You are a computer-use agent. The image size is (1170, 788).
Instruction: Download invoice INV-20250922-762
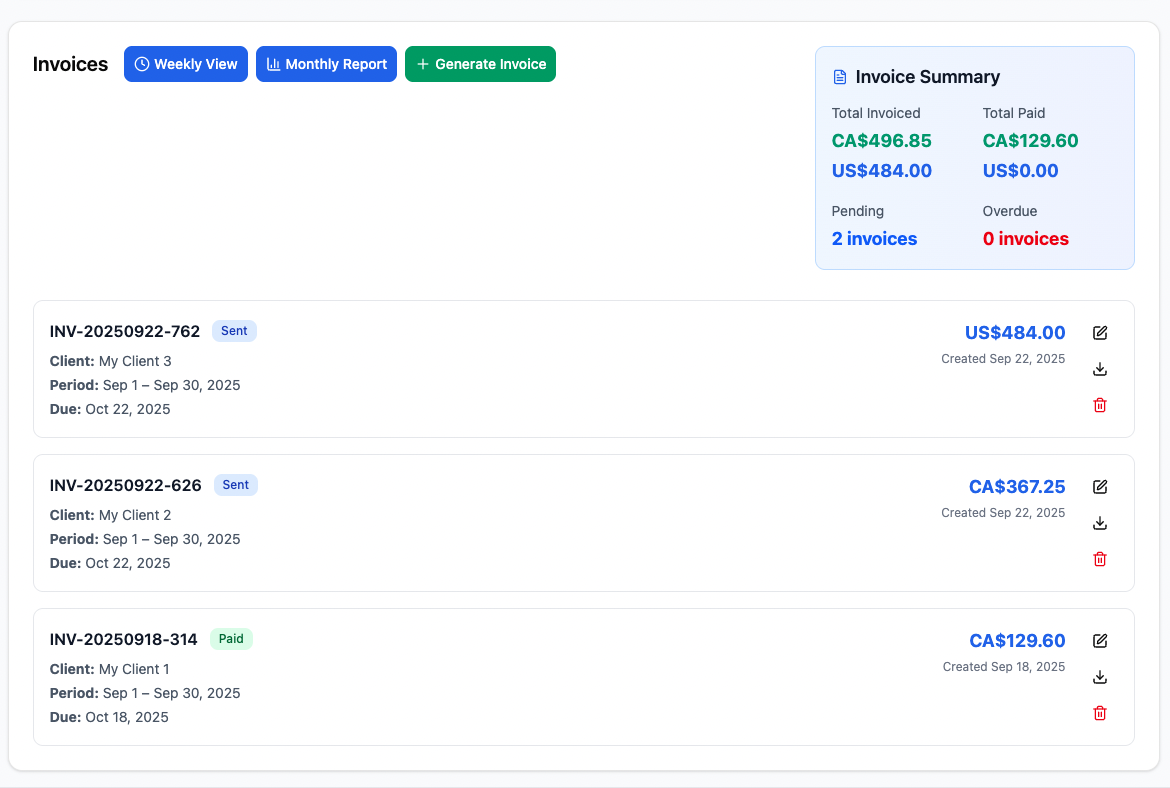(1100, 369)
